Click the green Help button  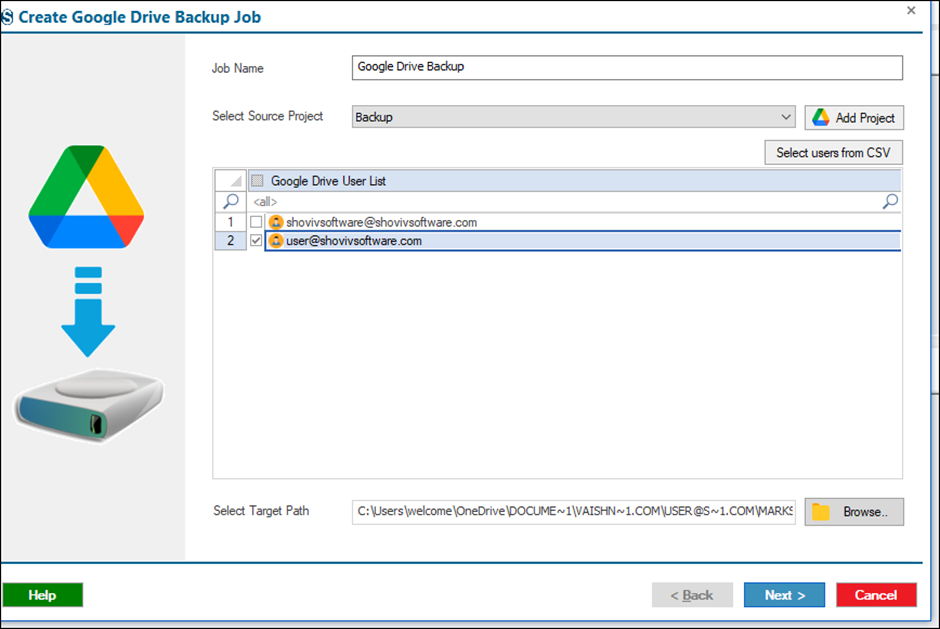43,595
